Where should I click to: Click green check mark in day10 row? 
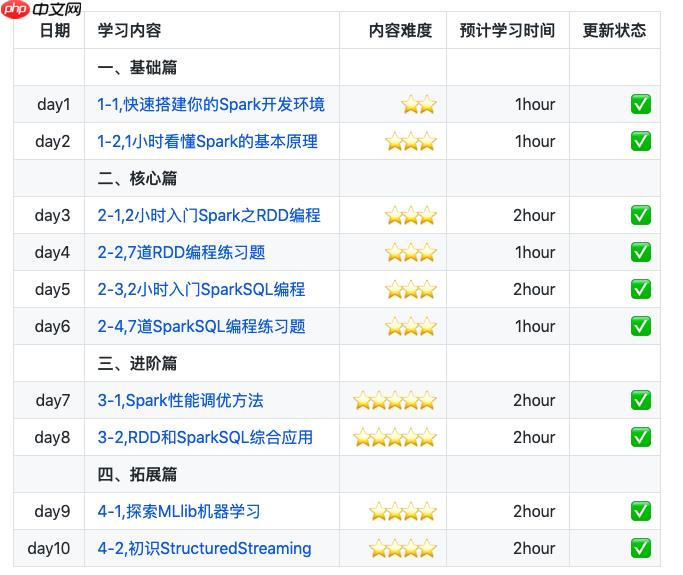tap(641, 549)
